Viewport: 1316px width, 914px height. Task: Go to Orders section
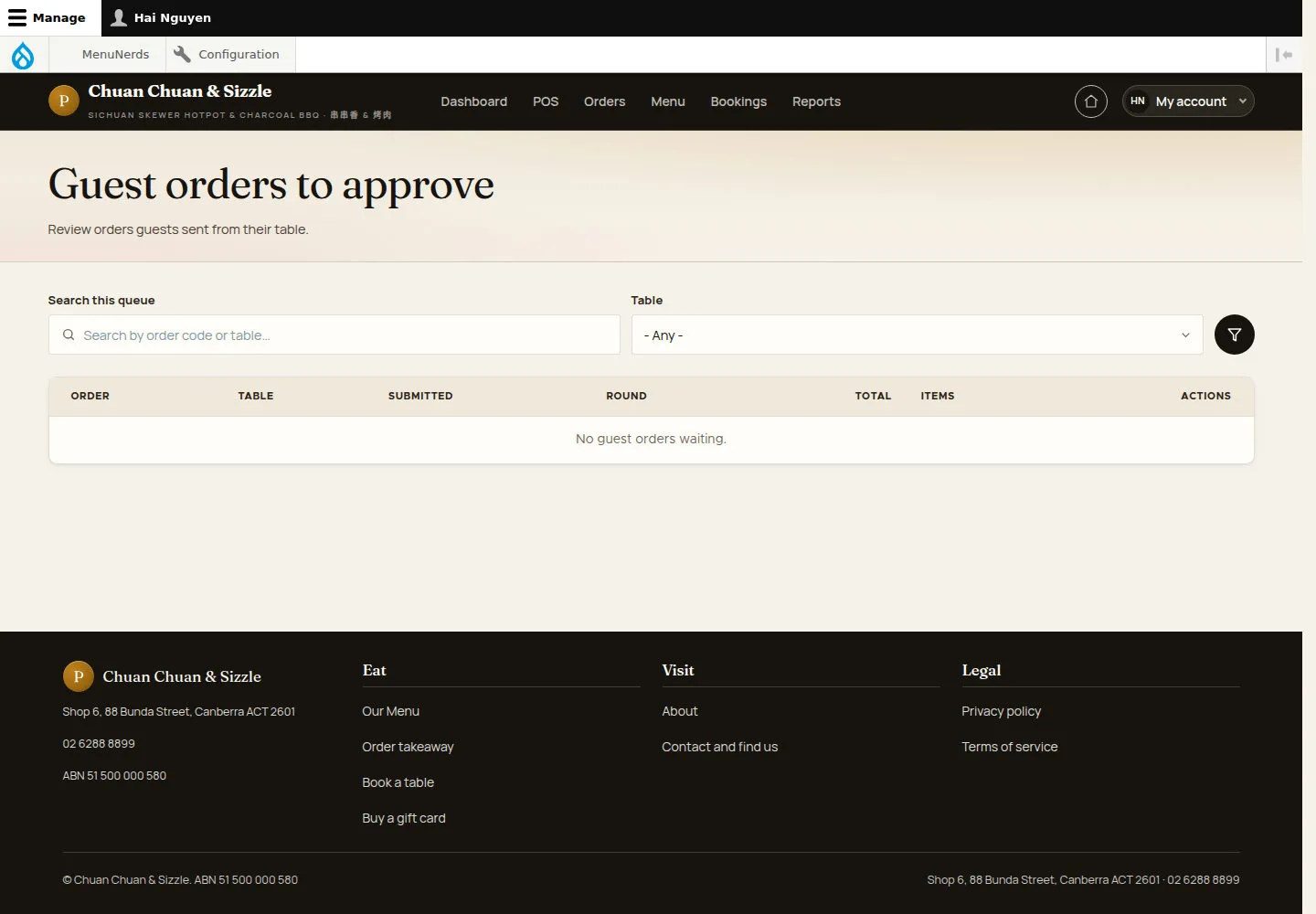(604, 101)
